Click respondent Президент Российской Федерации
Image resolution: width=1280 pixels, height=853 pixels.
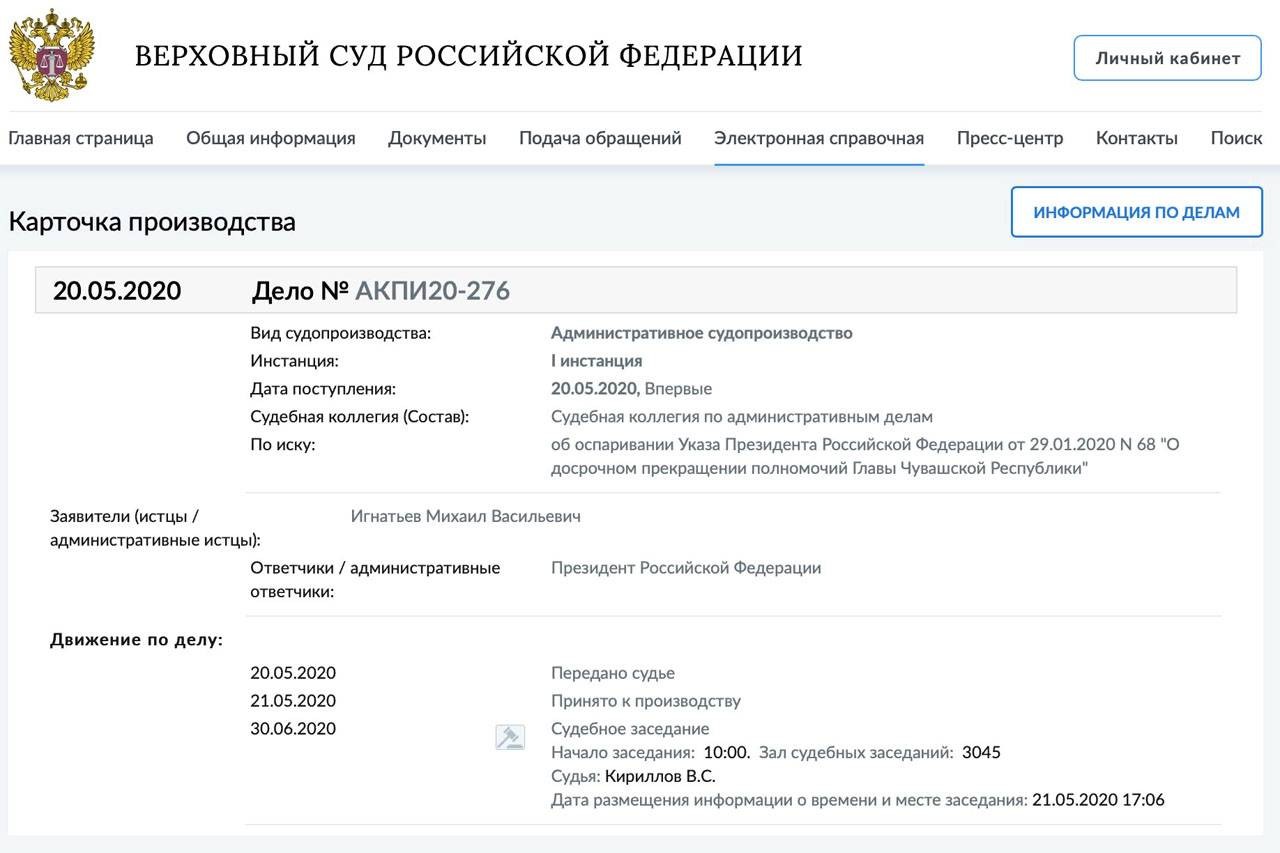[x=685, y=568]
